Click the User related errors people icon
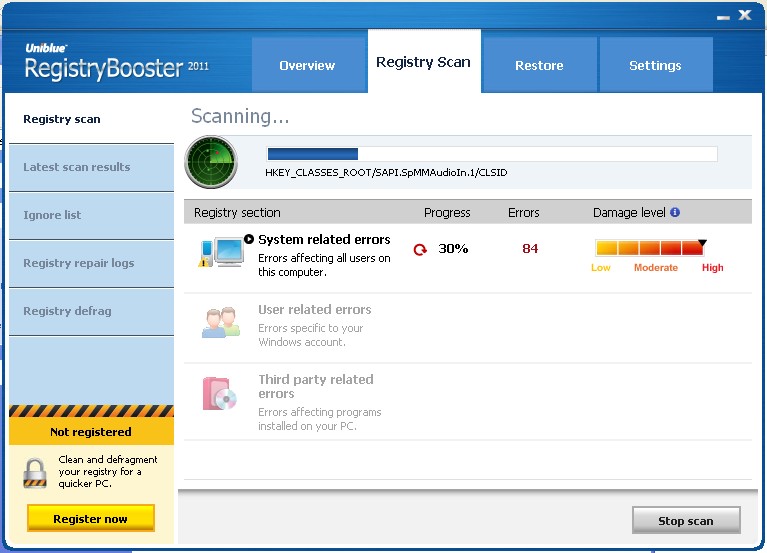Image resolution: width=767 pixels, height=553 pixels. tap(221, 323)
